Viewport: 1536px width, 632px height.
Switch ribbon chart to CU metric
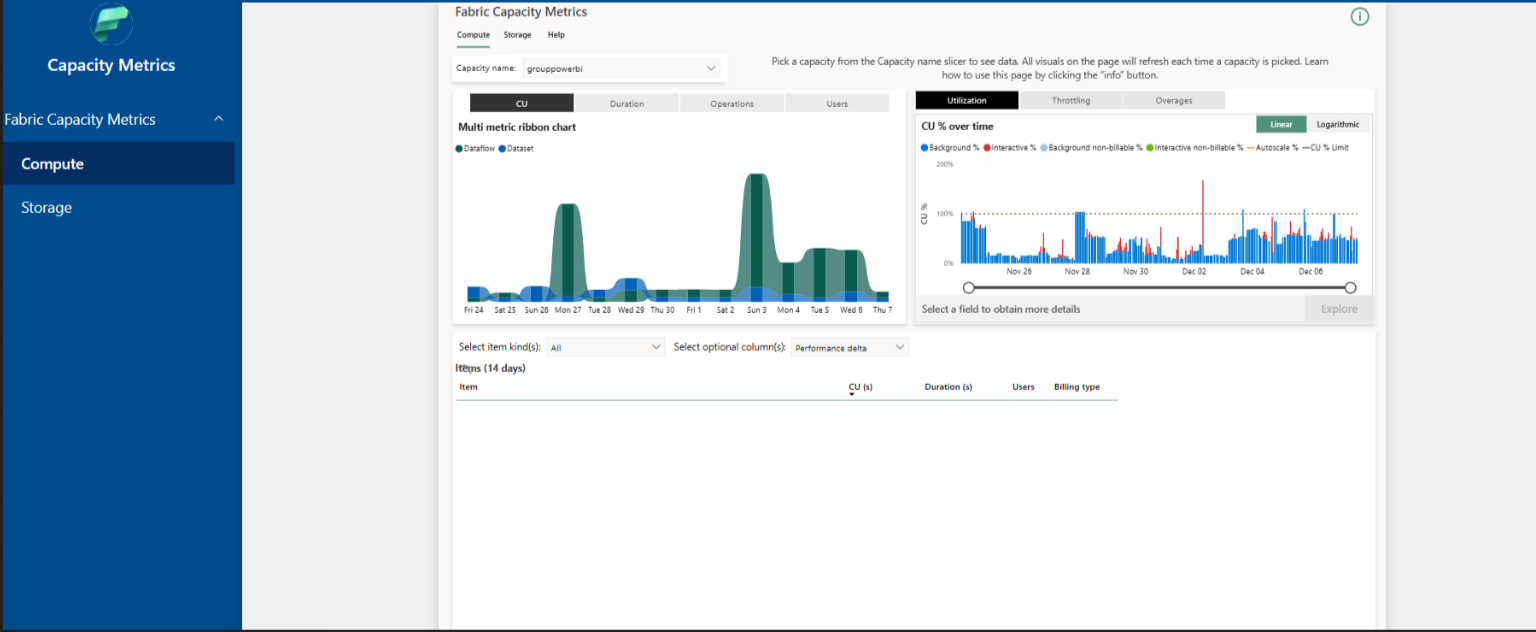522,103
